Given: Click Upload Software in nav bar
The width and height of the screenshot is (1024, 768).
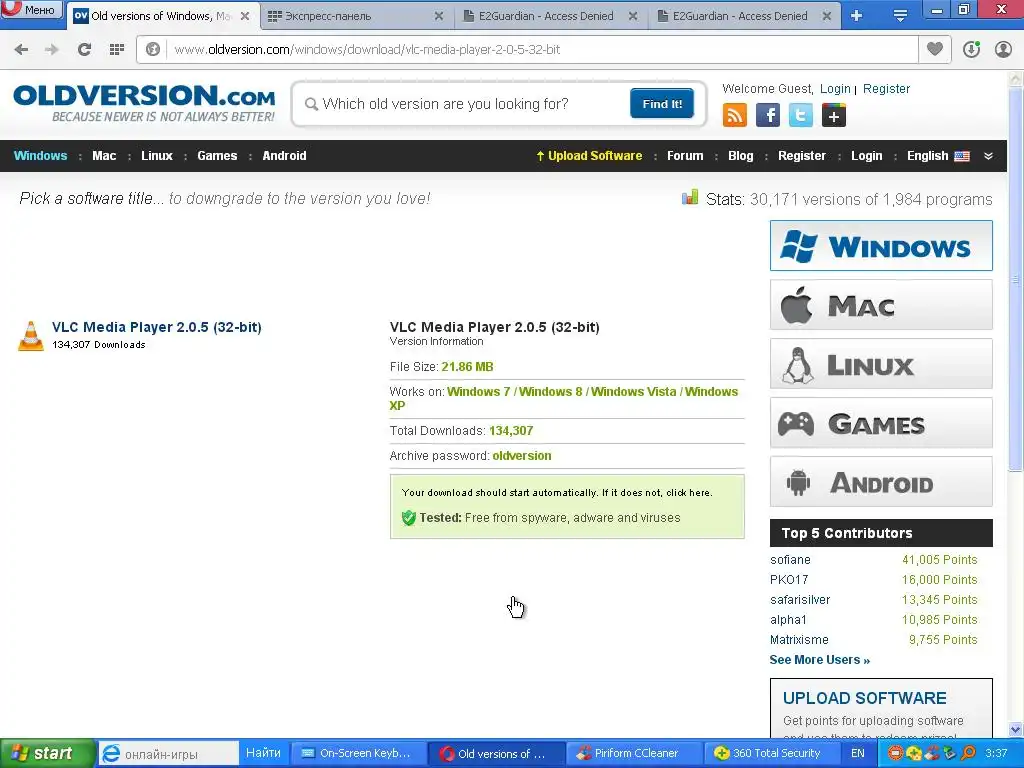Looking at the screenshot, I should click(589, 155).
